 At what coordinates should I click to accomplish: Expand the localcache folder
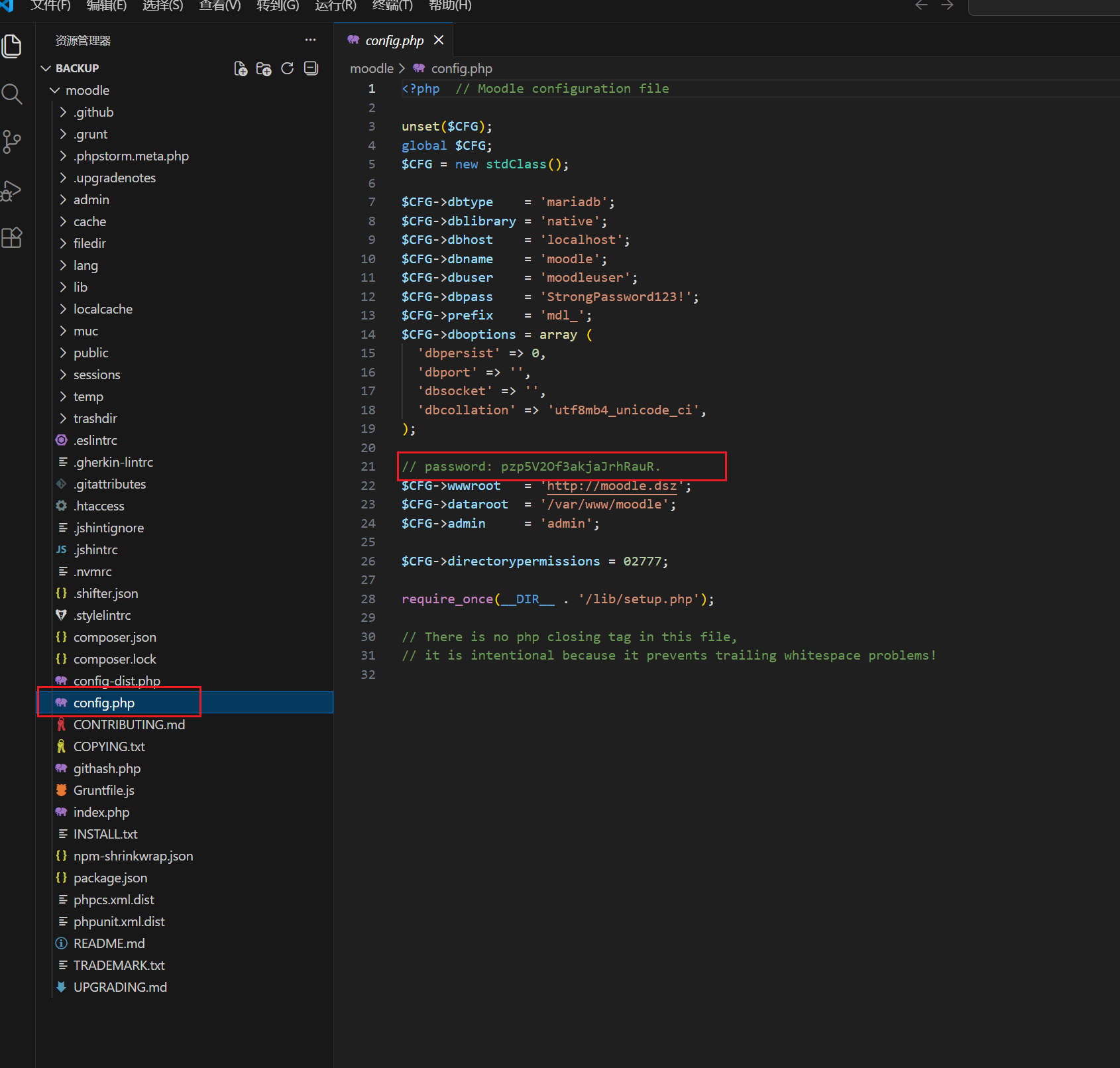103,309
